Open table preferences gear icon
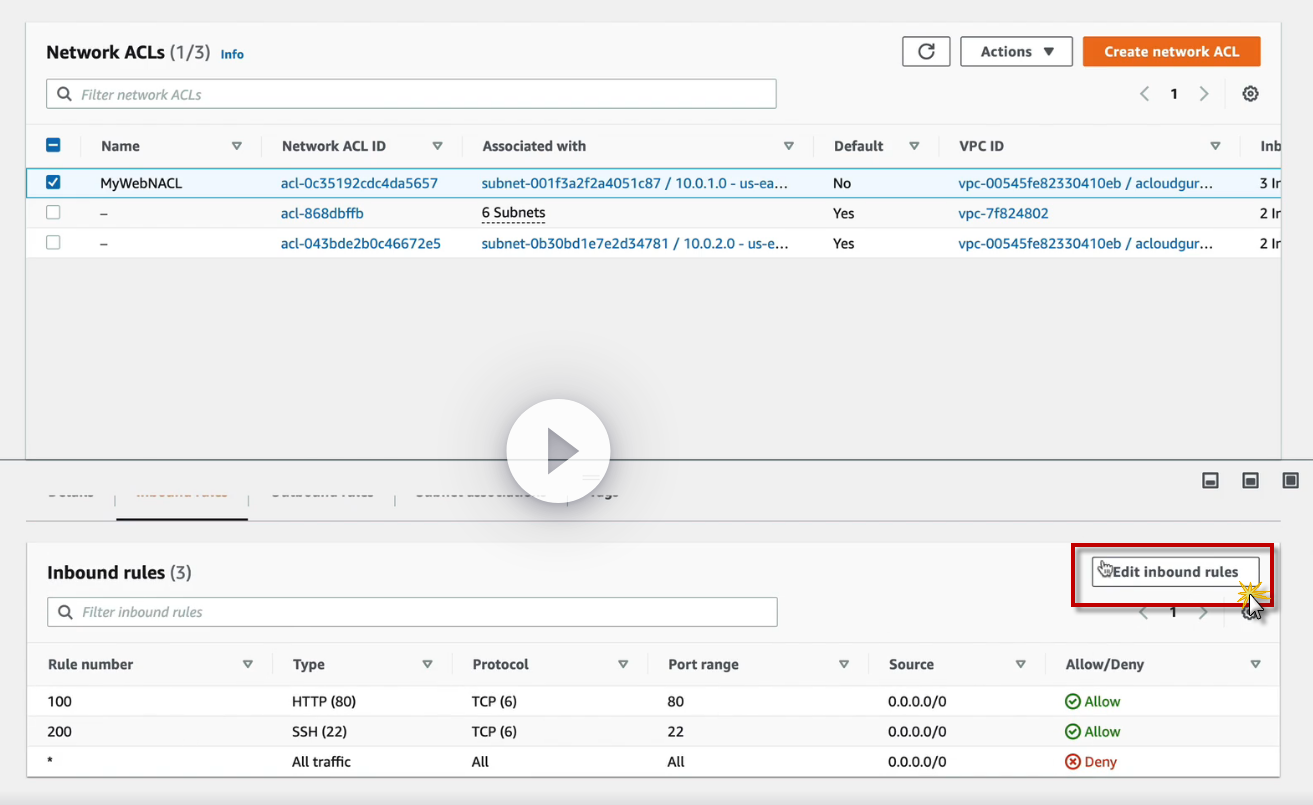1313x805 pixels. [1250, 94]
